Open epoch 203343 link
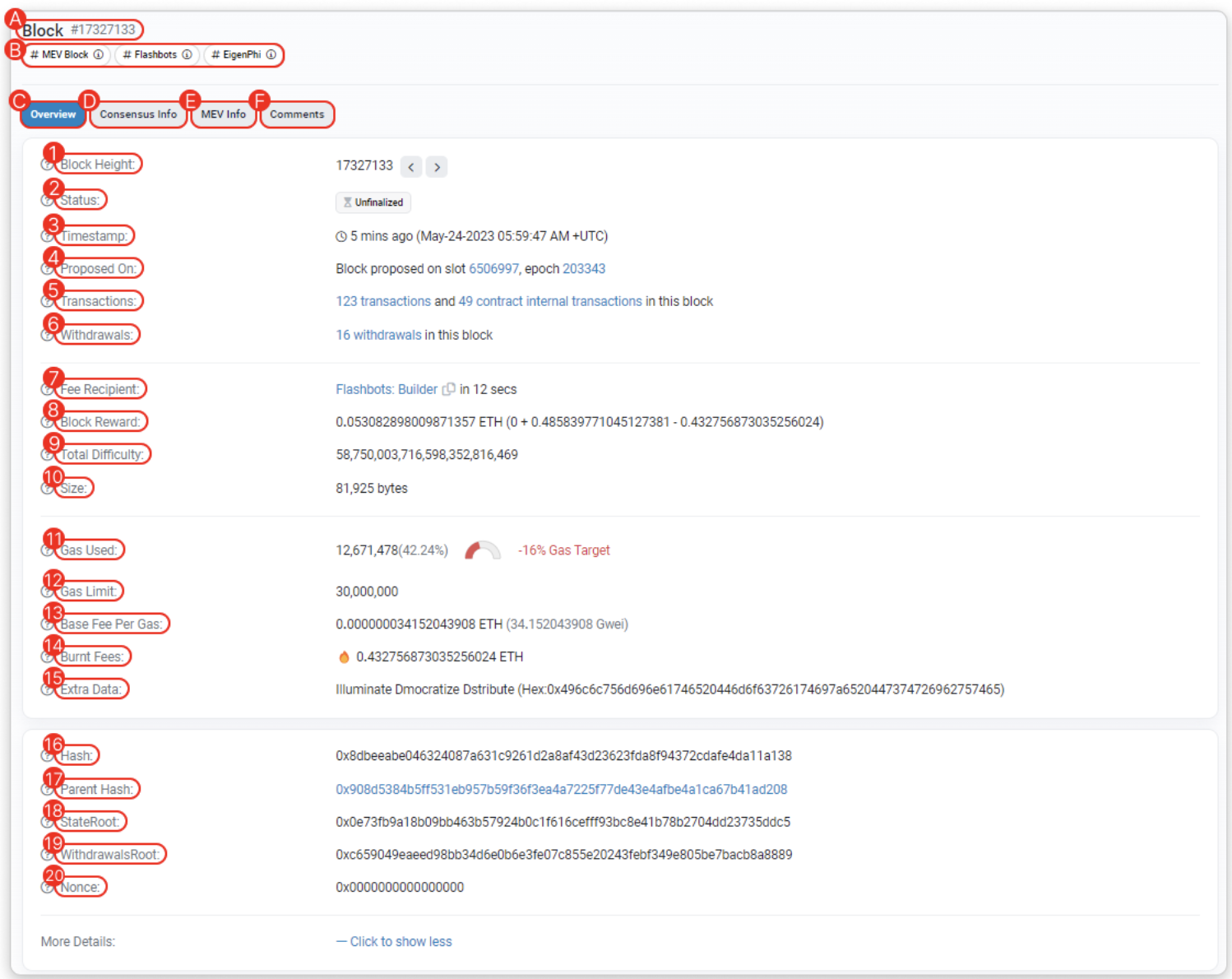This screenshot has width=1232, height=979. (x=584, y=269)
